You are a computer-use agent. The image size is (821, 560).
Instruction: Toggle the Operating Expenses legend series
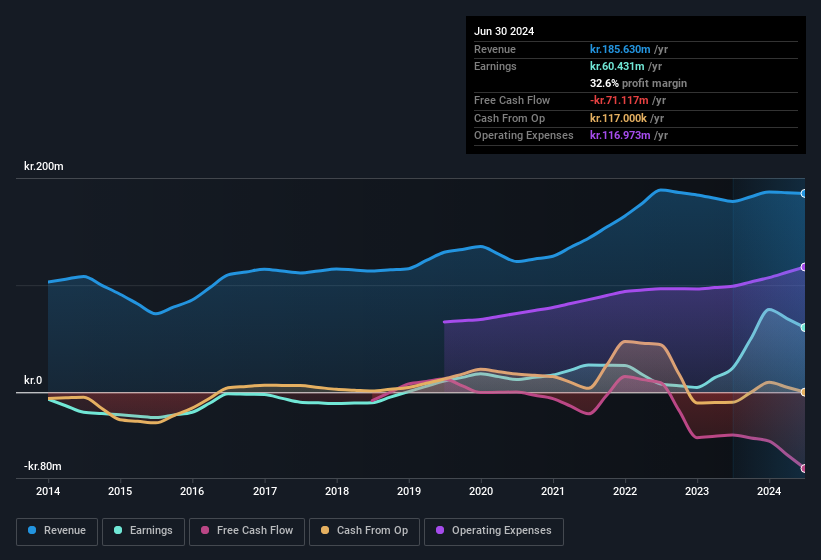pos(493,531)
